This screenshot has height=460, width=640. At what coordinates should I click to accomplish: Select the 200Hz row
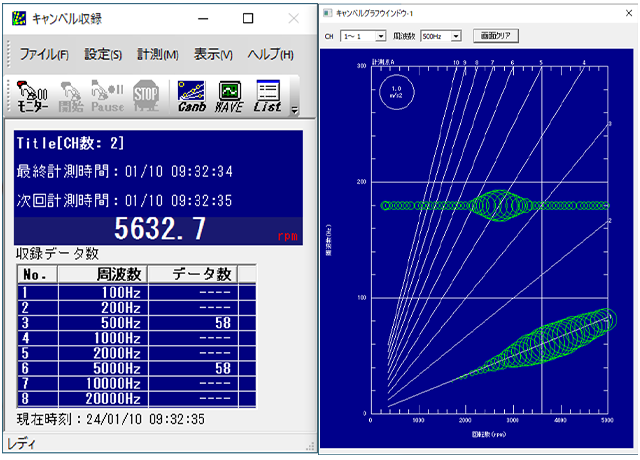[x=137, y=308]
